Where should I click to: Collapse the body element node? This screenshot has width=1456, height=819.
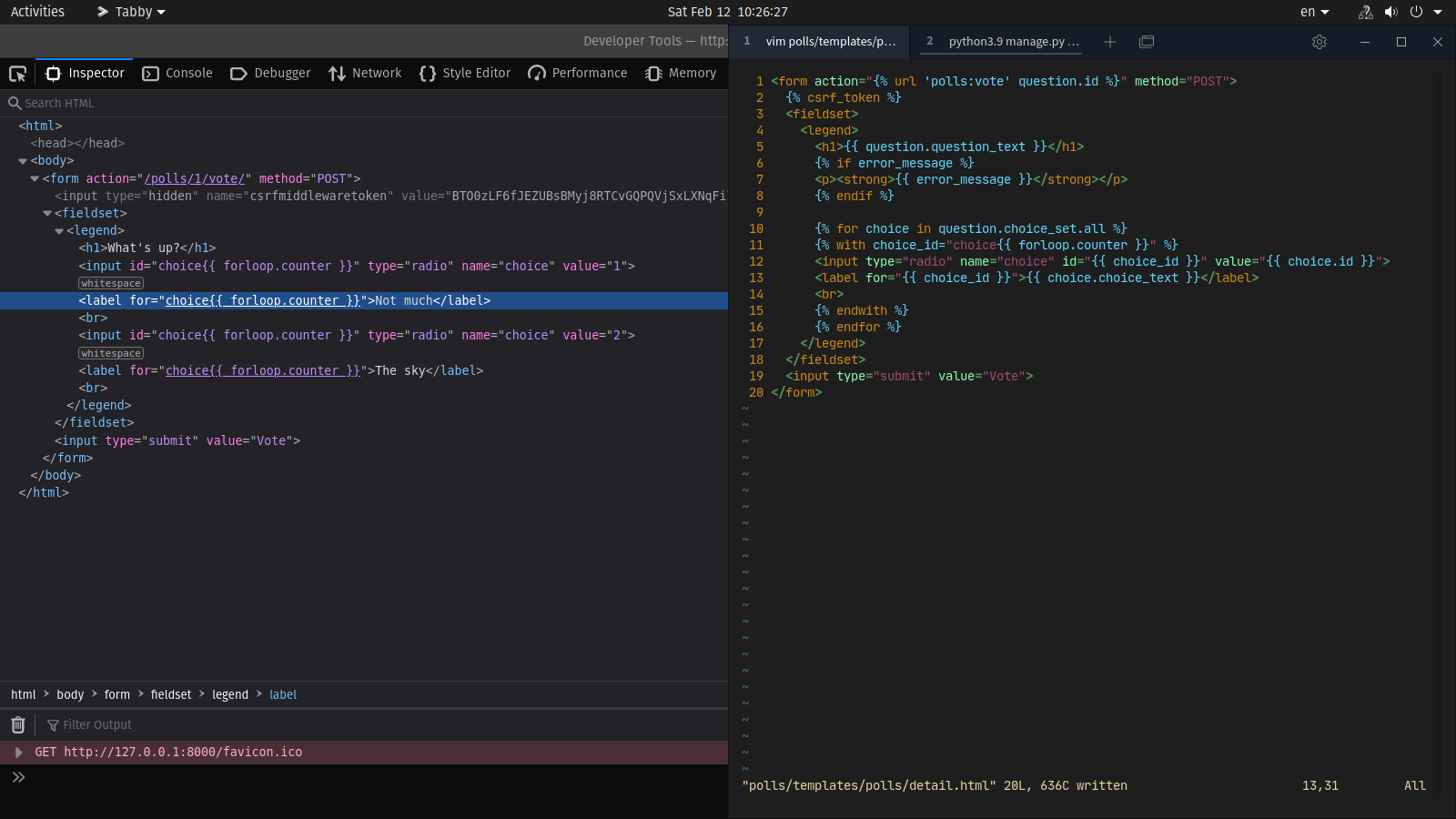(23, 161)
